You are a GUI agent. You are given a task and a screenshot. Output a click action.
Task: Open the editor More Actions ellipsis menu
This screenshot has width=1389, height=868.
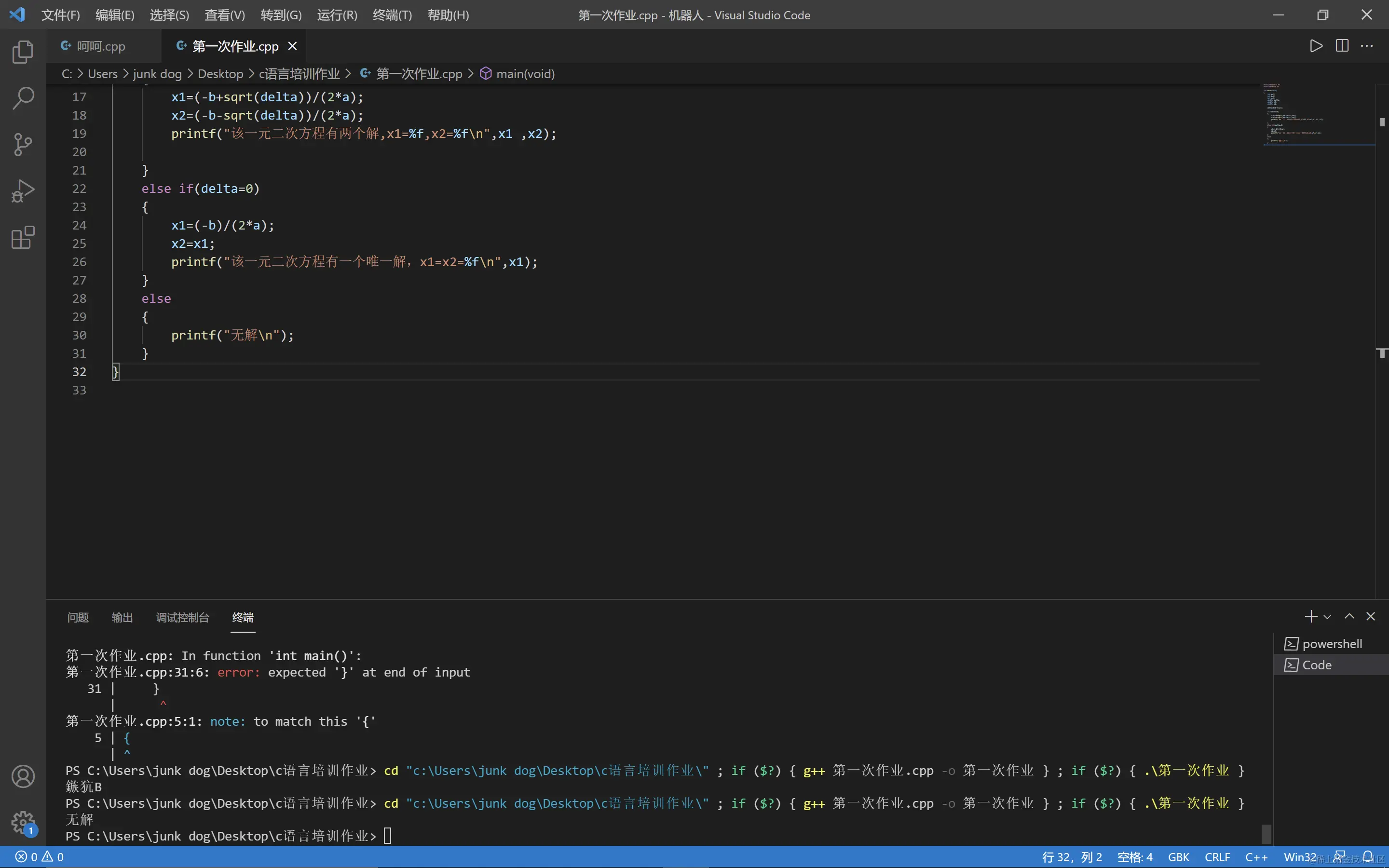(x=1367, y=46)
